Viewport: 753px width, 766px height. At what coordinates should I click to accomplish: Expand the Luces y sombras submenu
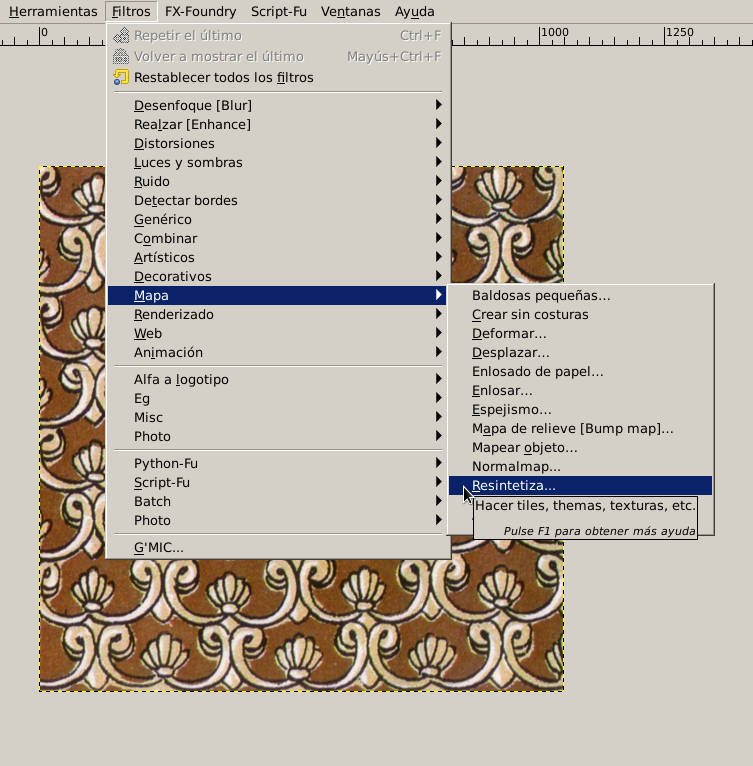[x=277, y=162]
